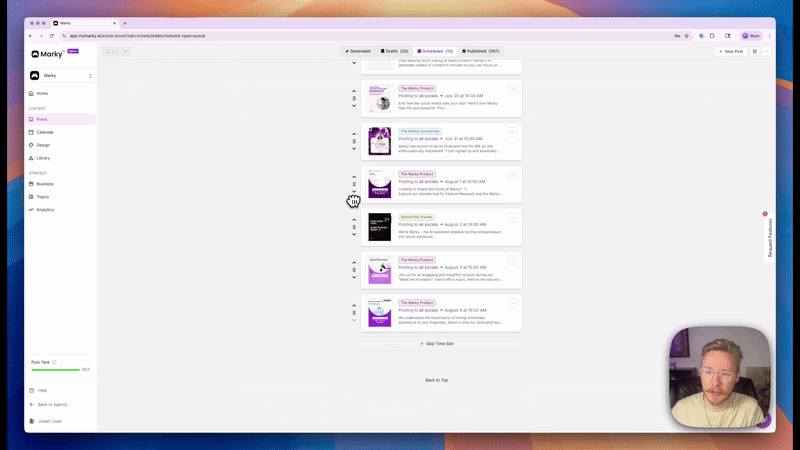The width and height of the screenshot is (800, 450).
Task: Expand the Marky workspace switcher
Action: click(62, 75)
